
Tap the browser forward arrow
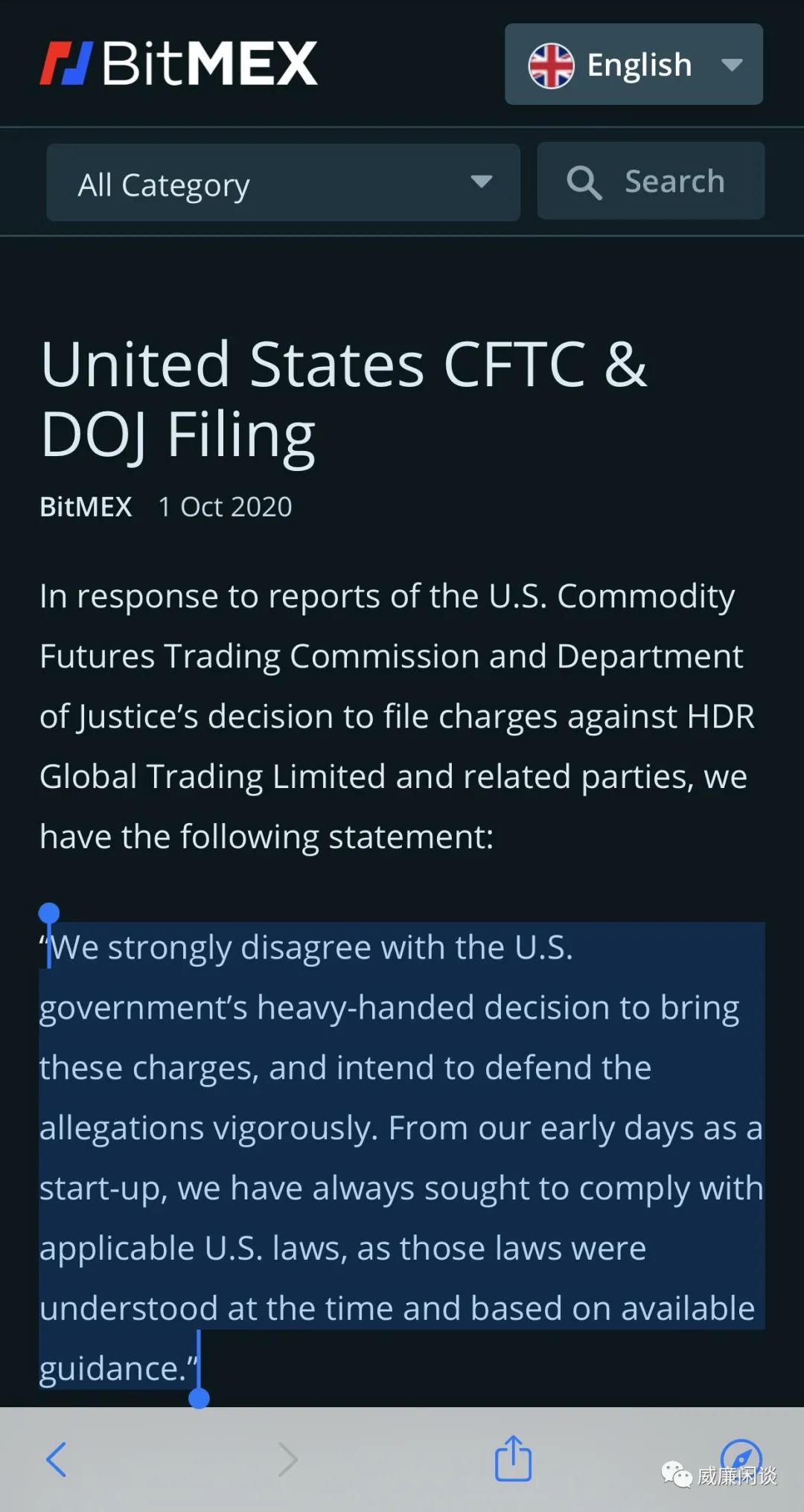pos(288,1459)
